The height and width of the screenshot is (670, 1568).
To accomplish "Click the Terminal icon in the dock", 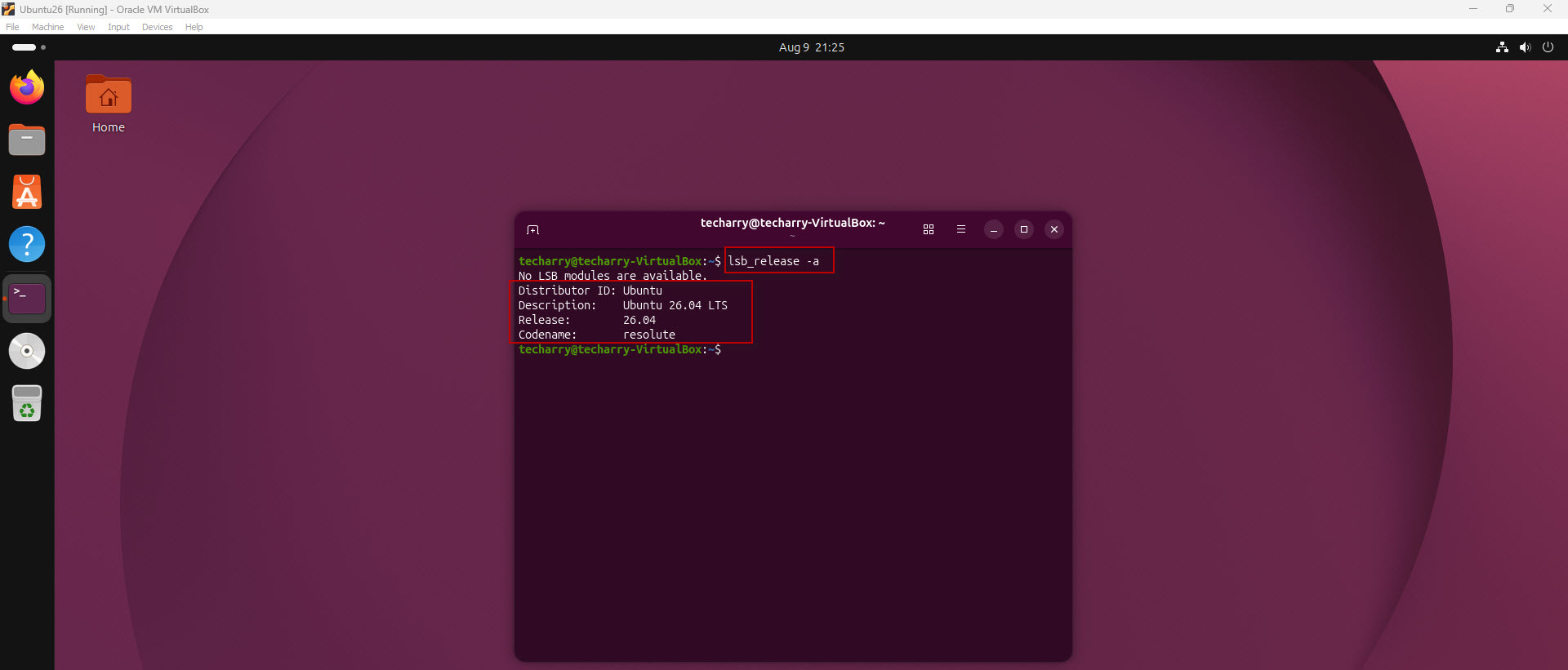I will point(27,299).
